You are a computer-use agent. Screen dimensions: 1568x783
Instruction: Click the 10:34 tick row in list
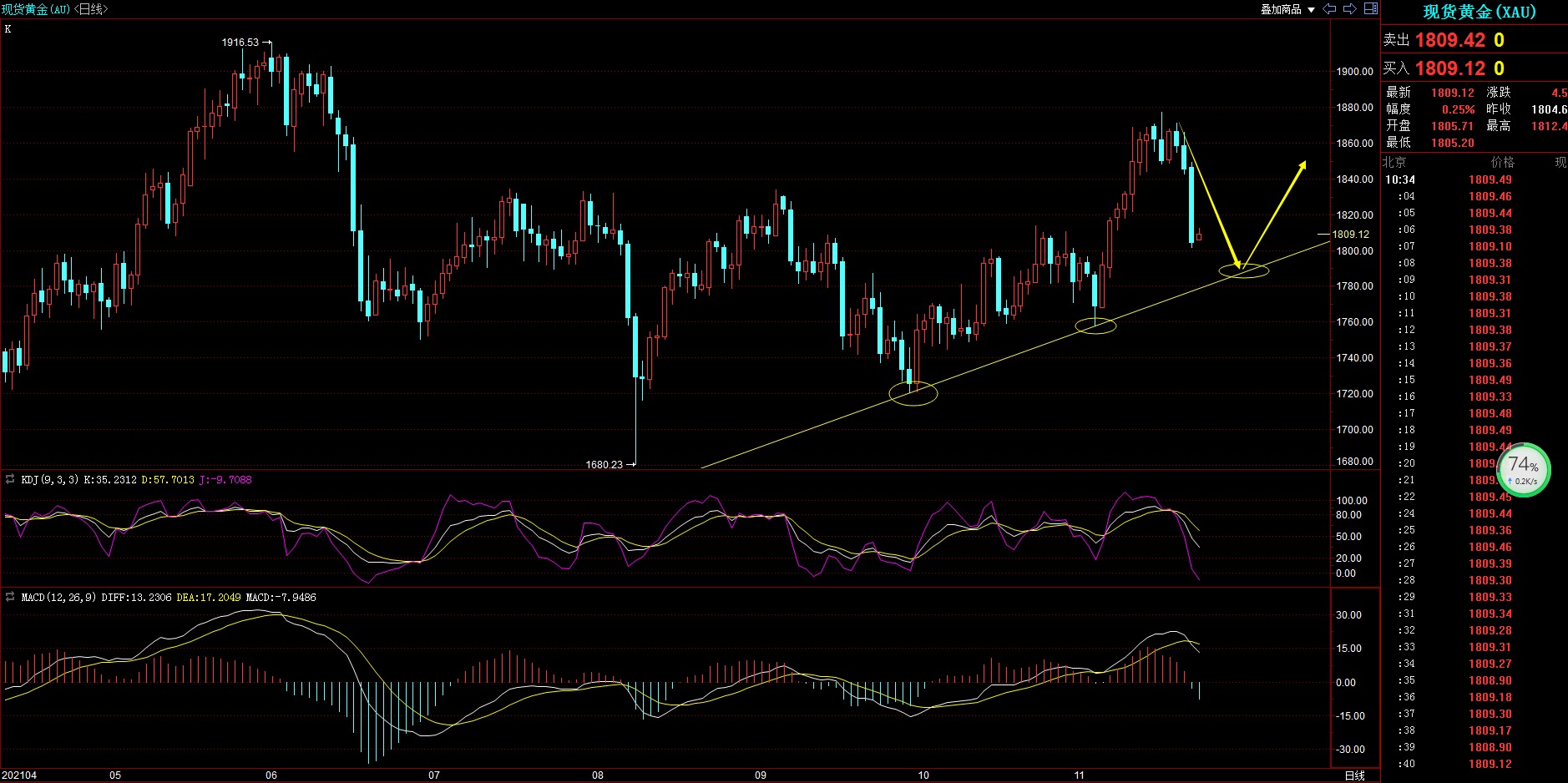tap(1400, 179)
